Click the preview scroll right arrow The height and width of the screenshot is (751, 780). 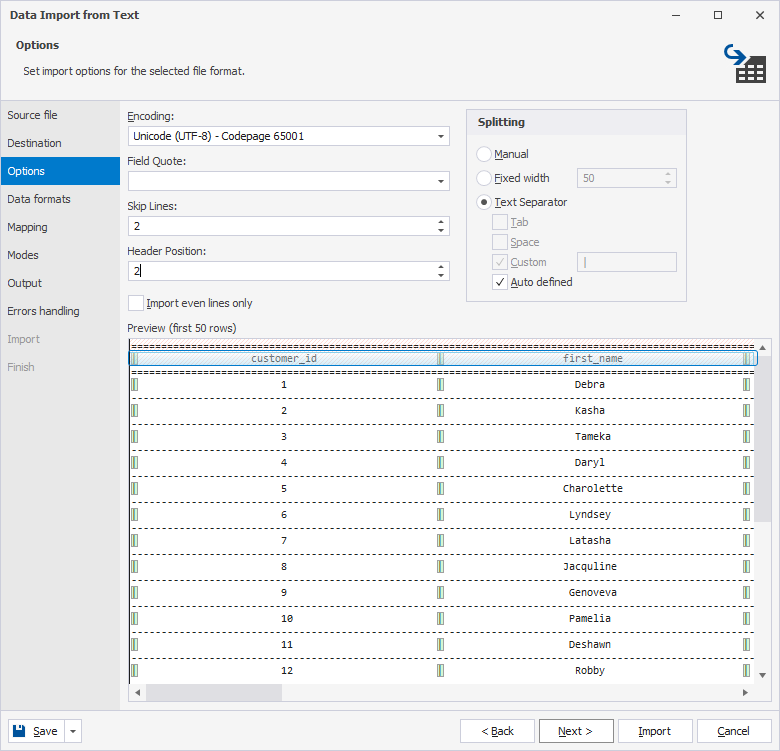745,692
